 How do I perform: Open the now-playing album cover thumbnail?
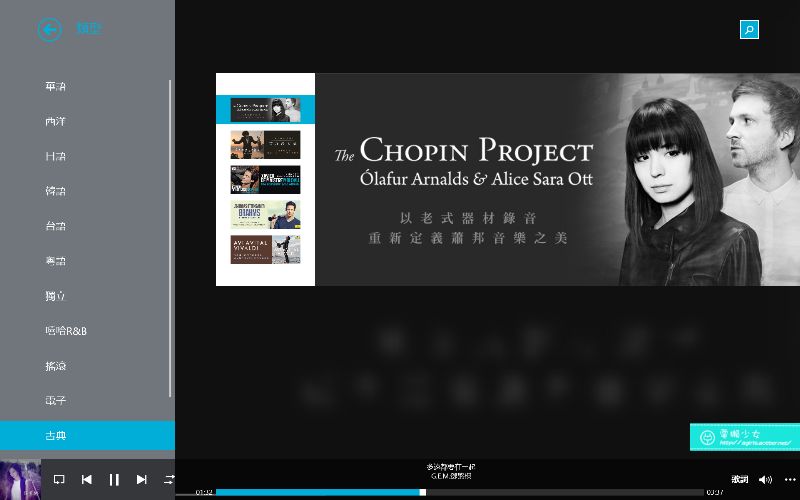tap(20, 480)
